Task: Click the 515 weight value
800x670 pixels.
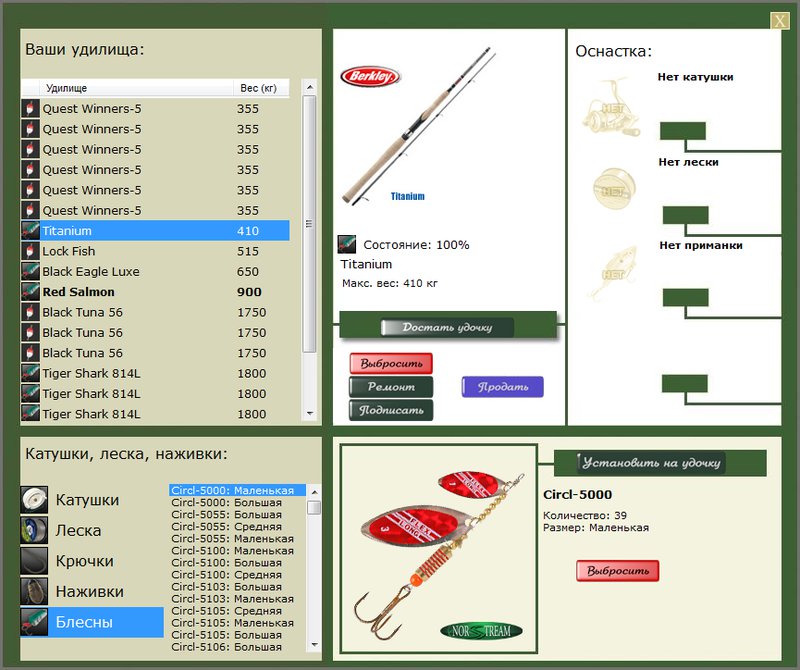Action: [x=247, y=251]
